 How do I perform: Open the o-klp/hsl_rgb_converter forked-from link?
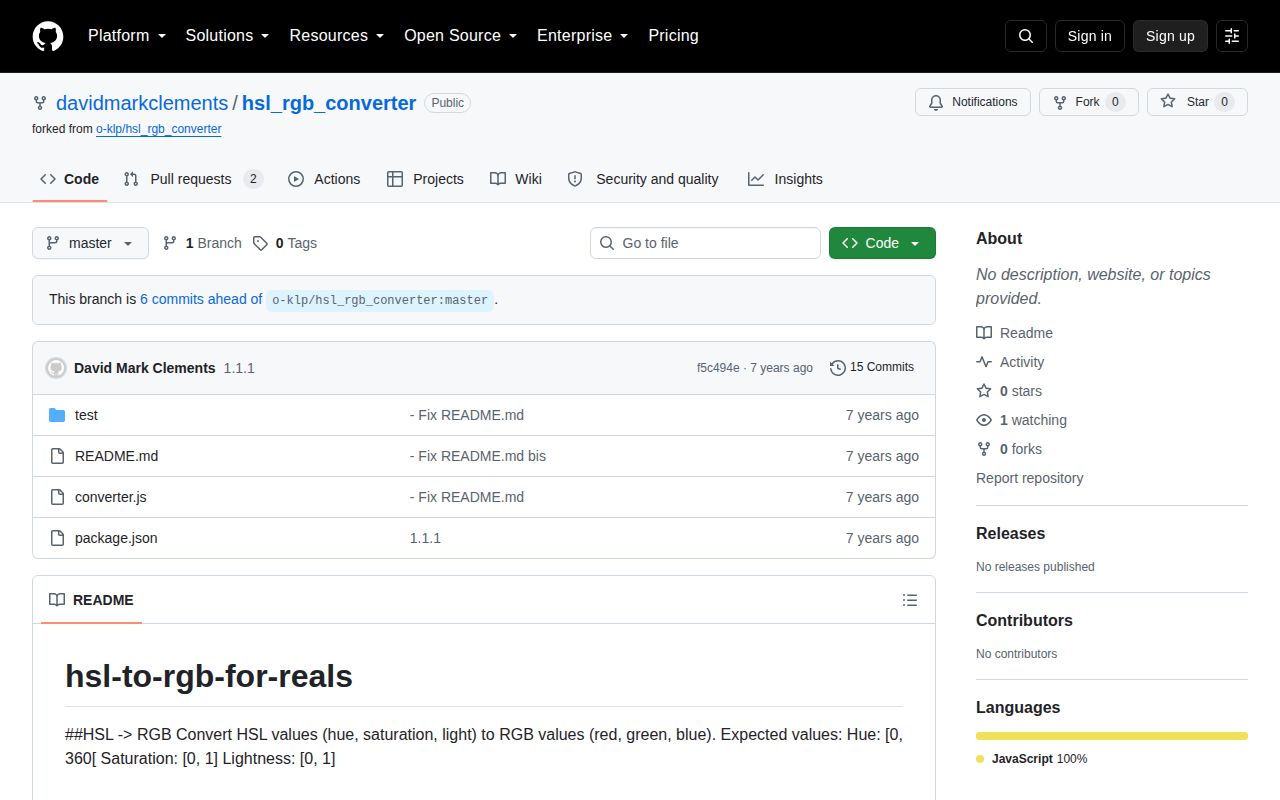pos(159,129)
